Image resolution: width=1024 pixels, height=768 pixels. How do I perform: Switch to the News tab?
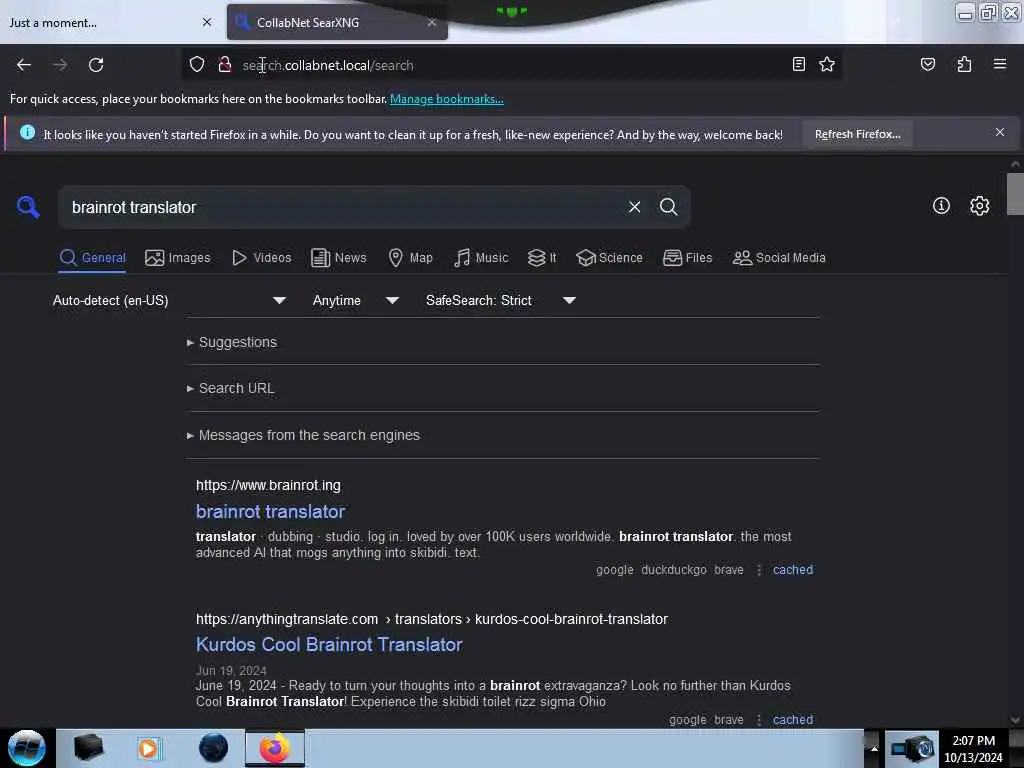[339, 258]
